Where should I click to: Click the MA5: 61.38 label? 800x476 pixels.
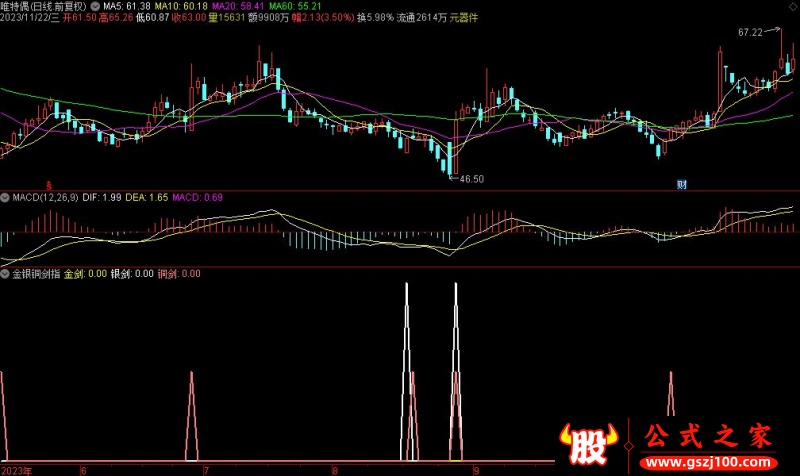127,7
